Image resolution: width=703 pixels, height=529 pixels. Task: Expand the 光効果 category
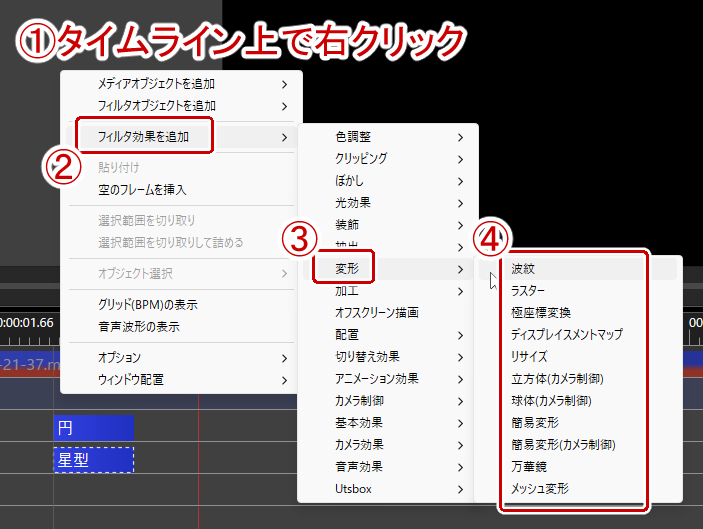[x=388, y=203]
